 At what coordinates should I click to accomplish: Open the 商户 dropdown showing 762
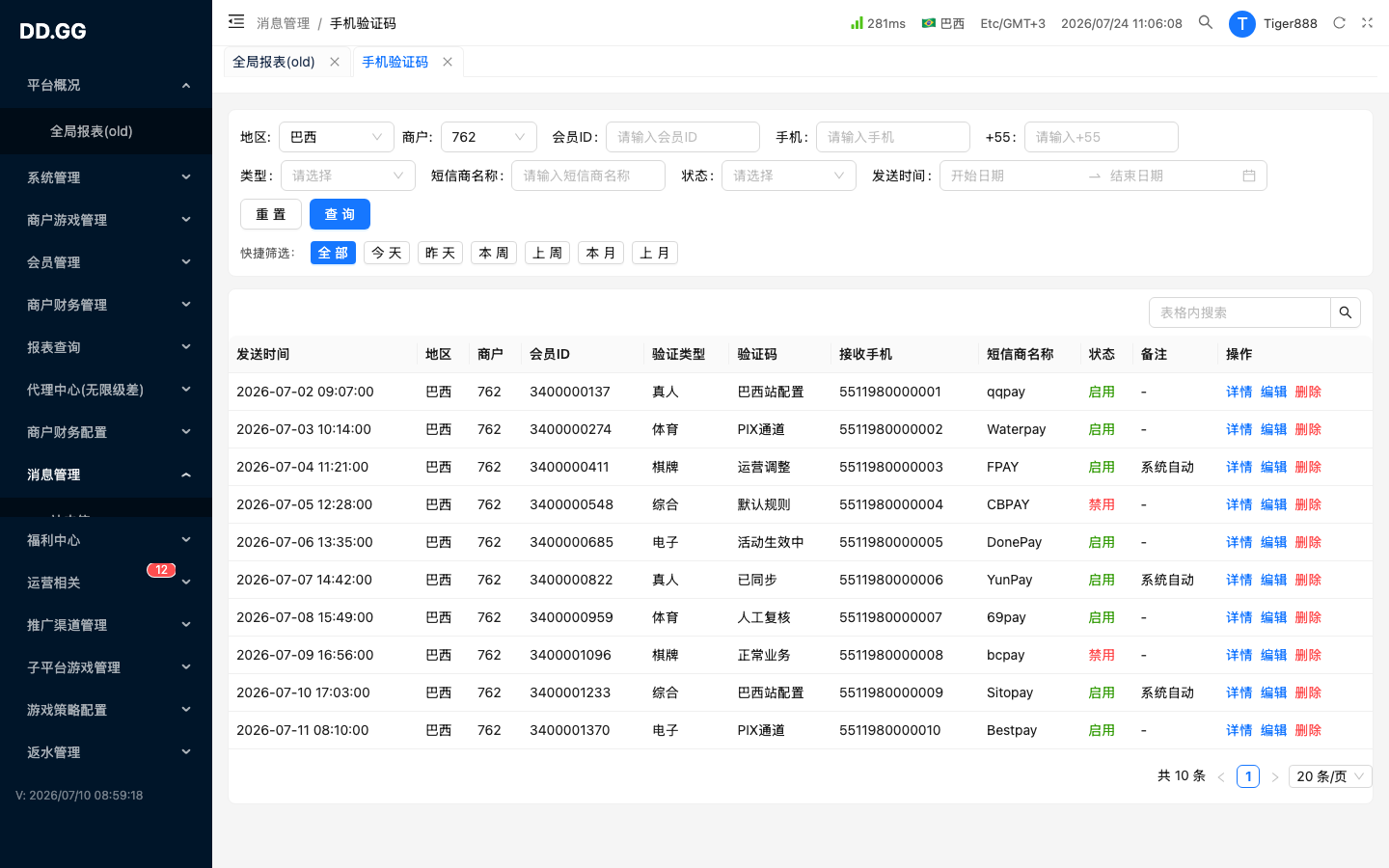click(489, 137)
